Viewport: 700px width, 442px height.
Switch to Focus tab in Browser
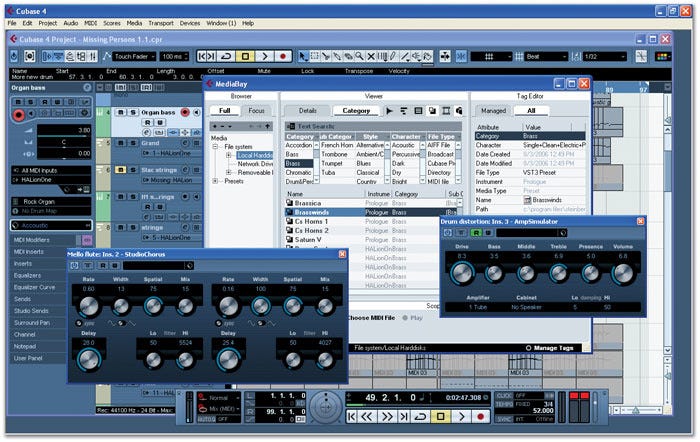click(256, 111)
